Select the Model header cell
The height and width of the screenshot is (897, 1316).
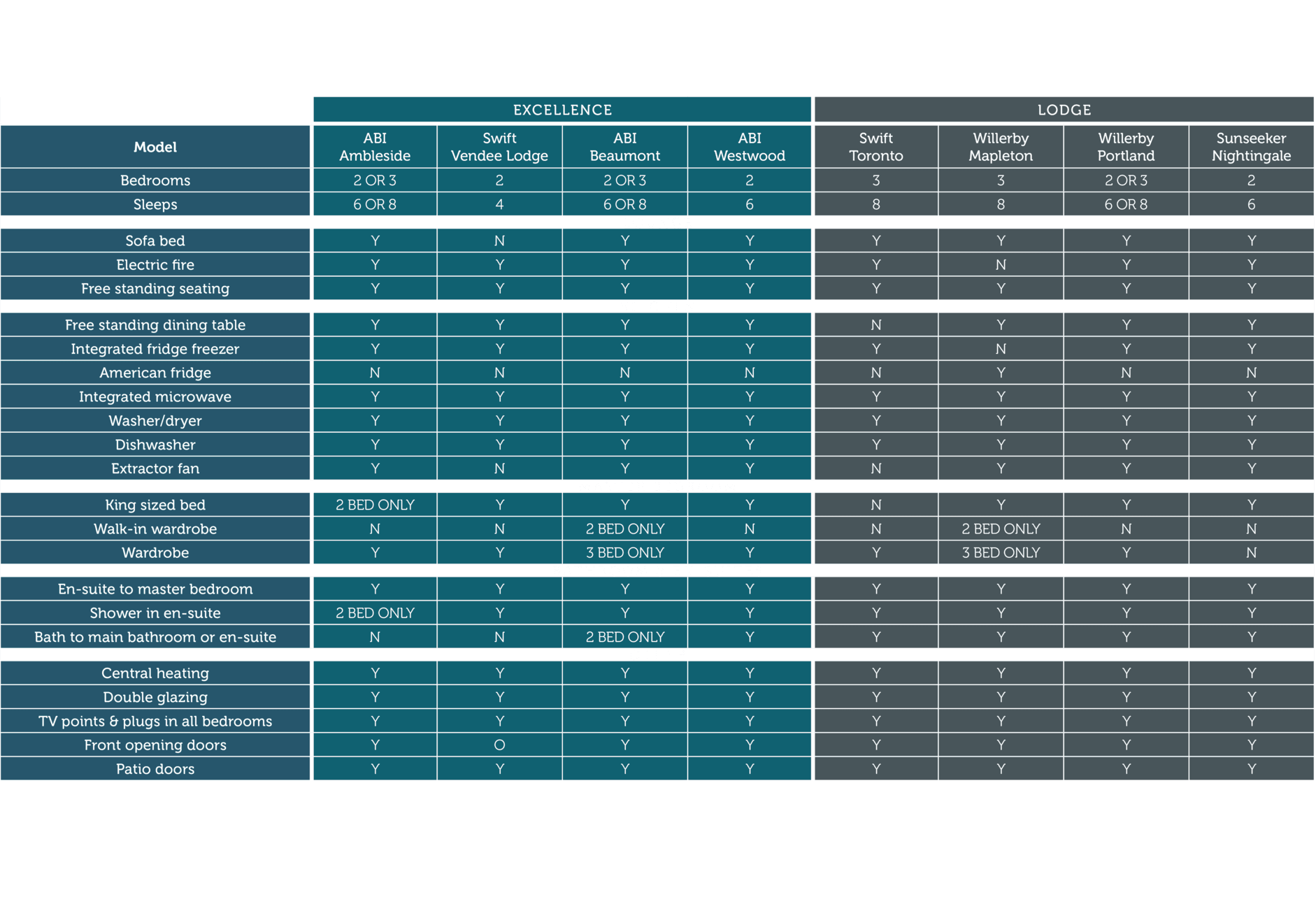[x=155, y=147]
